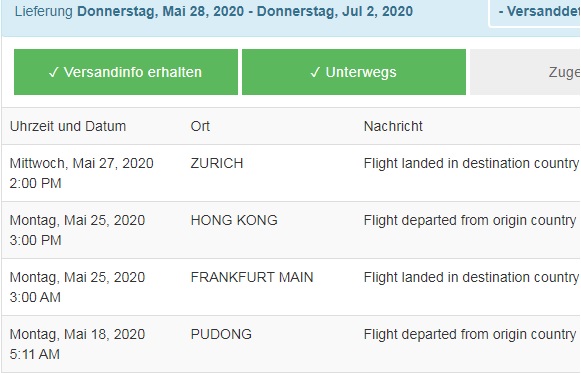Select the Mittwoch, Mai 27, 2020 date cell
Screen dimensions: 581x373
82,163
